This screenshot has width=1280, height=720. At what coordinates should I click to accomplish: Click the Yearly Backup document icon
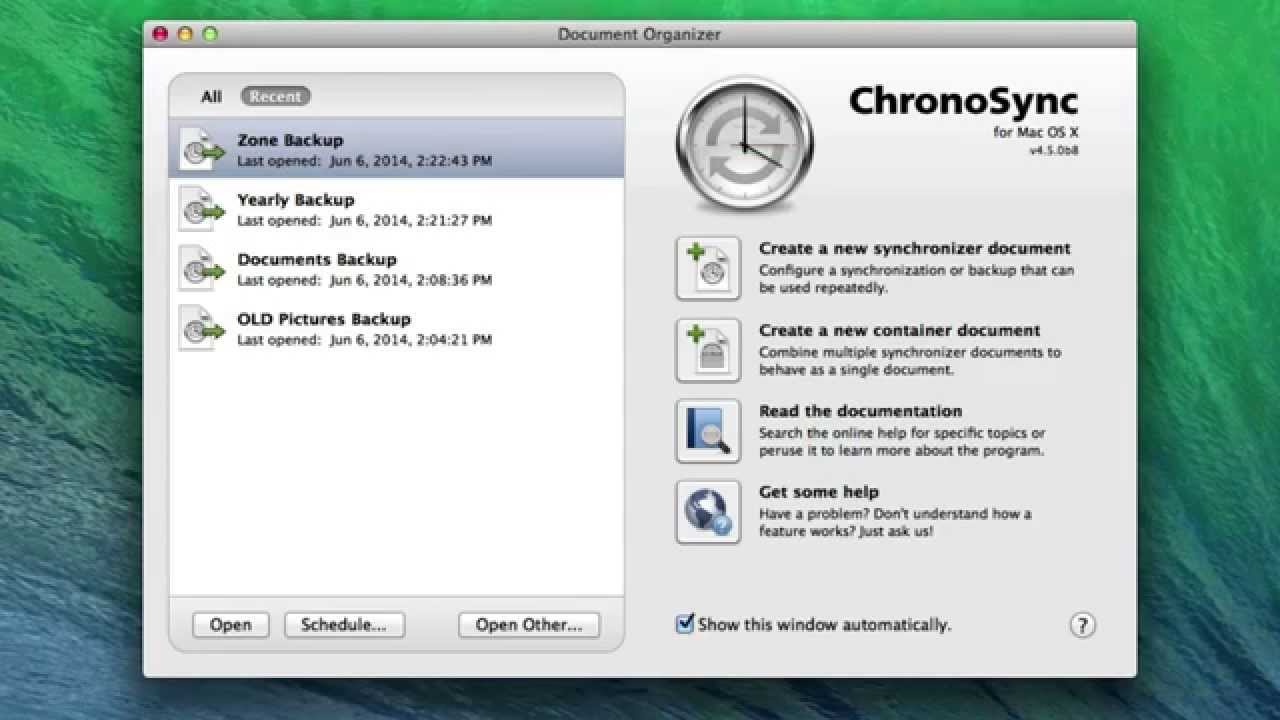click(202, 209)
